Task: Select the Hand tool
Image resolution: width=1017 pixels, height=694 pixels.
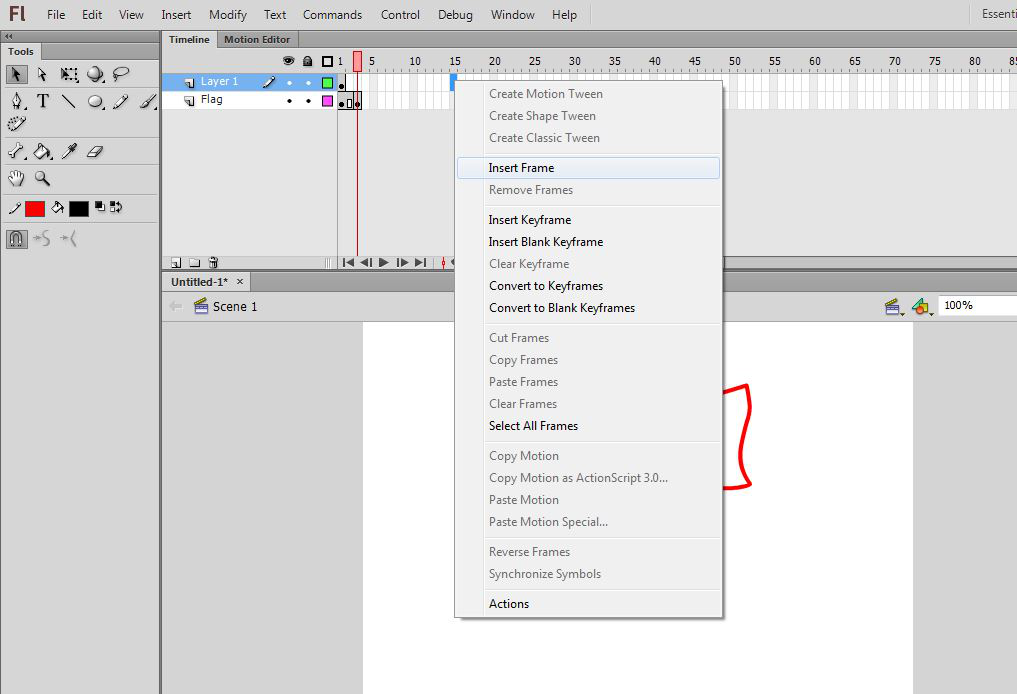Action: (x=16, y=178)
